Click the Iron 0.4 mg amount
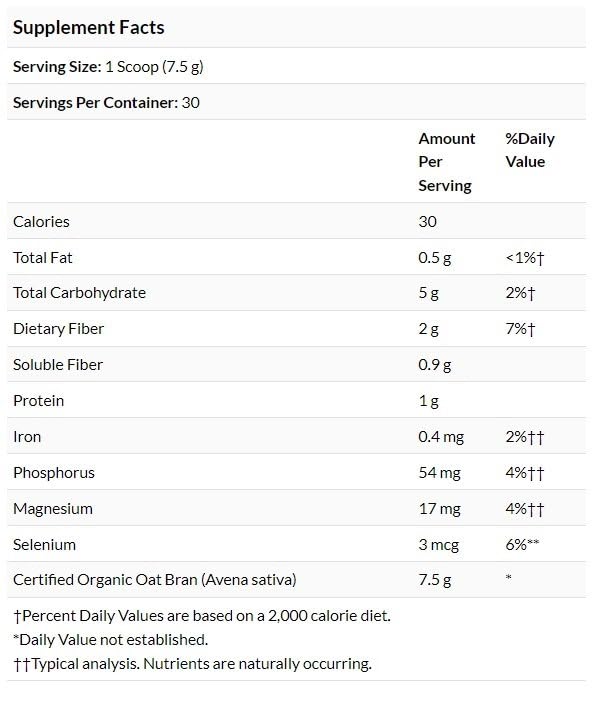This screenshot has height=715, width=612. click(x=440, y=437)
